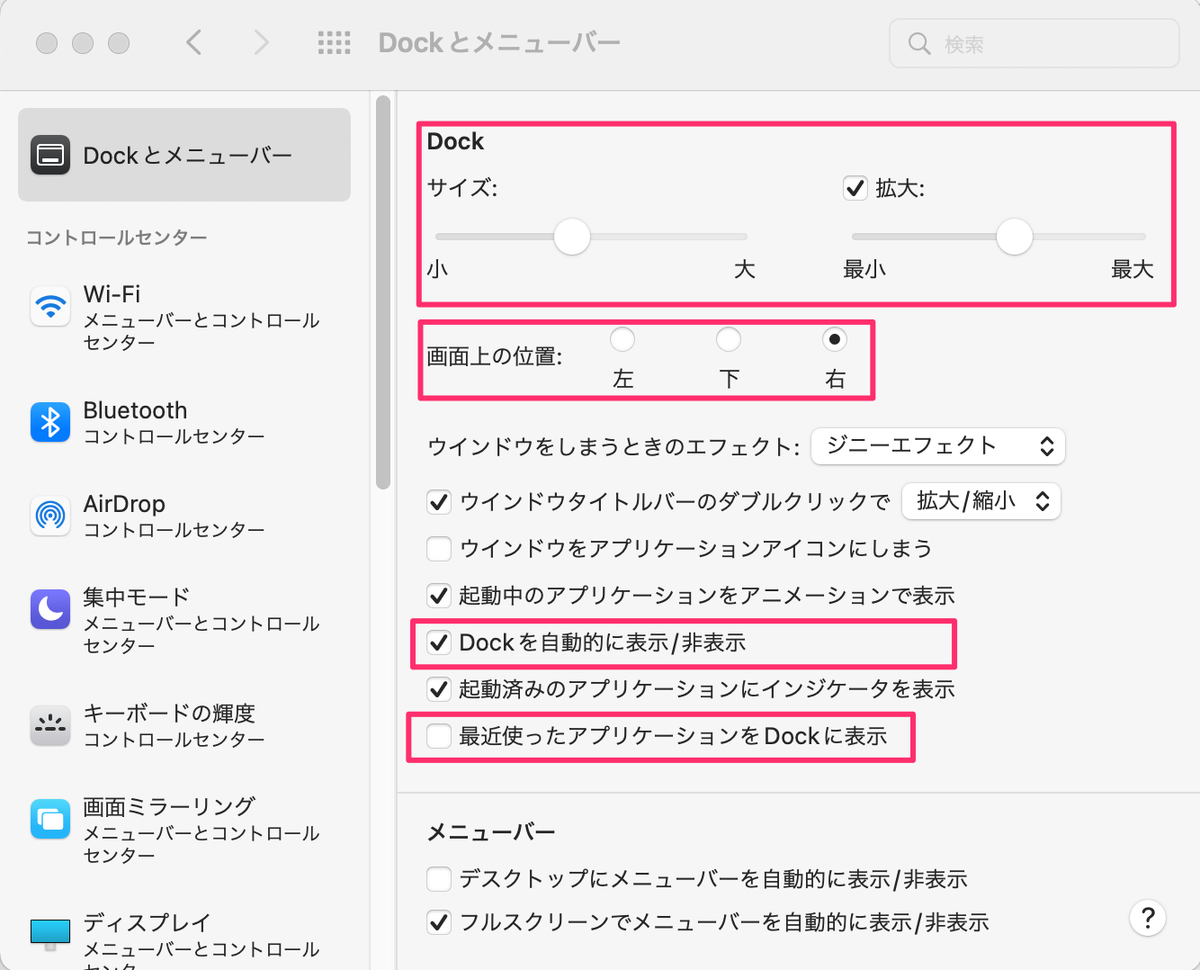Select the Wi-Fi sidebar entry
The image size is (1200, 970).
[x=184, y=317]
